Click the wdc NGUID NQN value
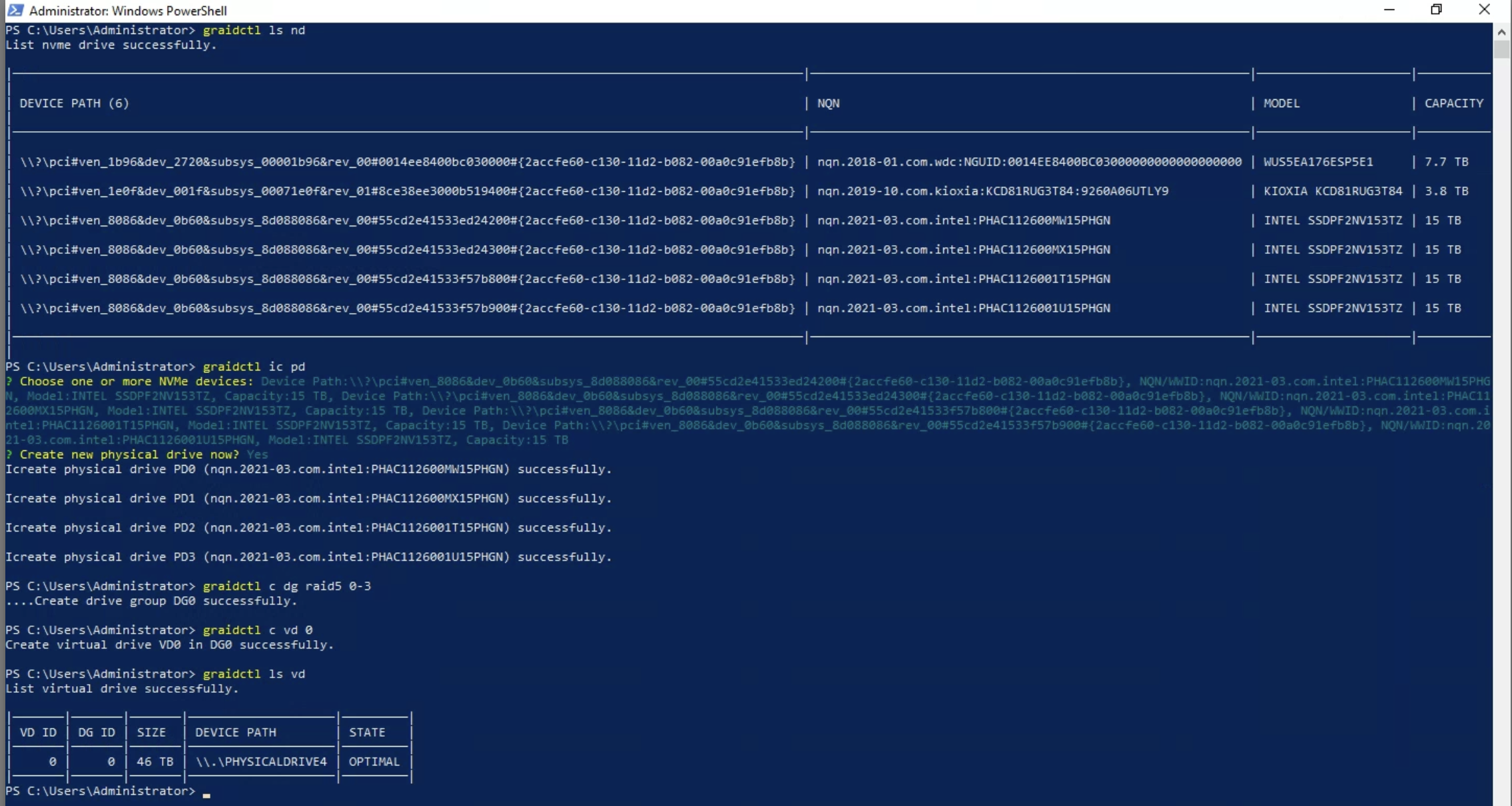The image size is (1512, 806). tap(1029, 162)
